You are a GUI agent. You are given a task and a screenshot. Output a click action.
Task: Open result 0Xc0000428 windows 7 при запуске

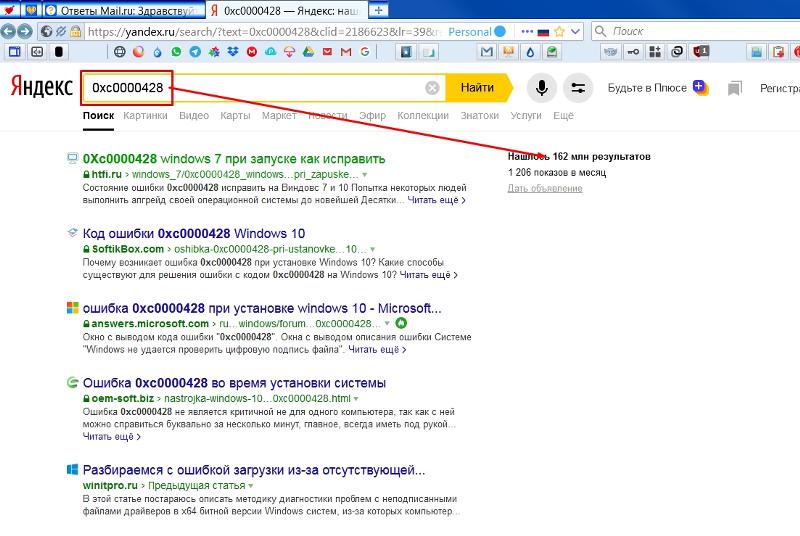point(234,159)
